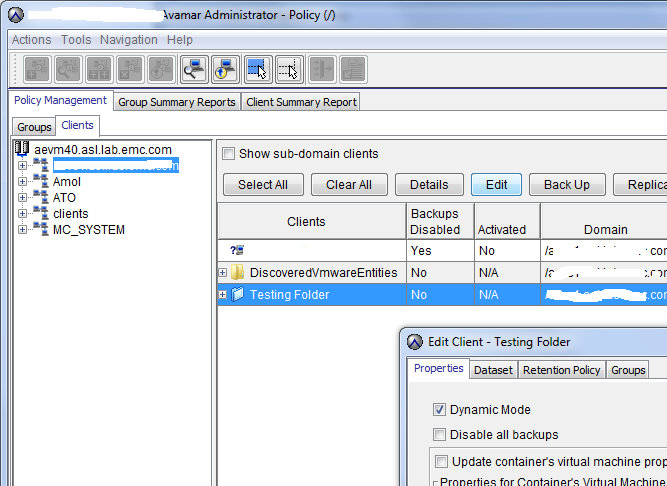Click the disabled document report toolbar icon
The height and width of the screenshot is (486, 667).
point(353,69)
